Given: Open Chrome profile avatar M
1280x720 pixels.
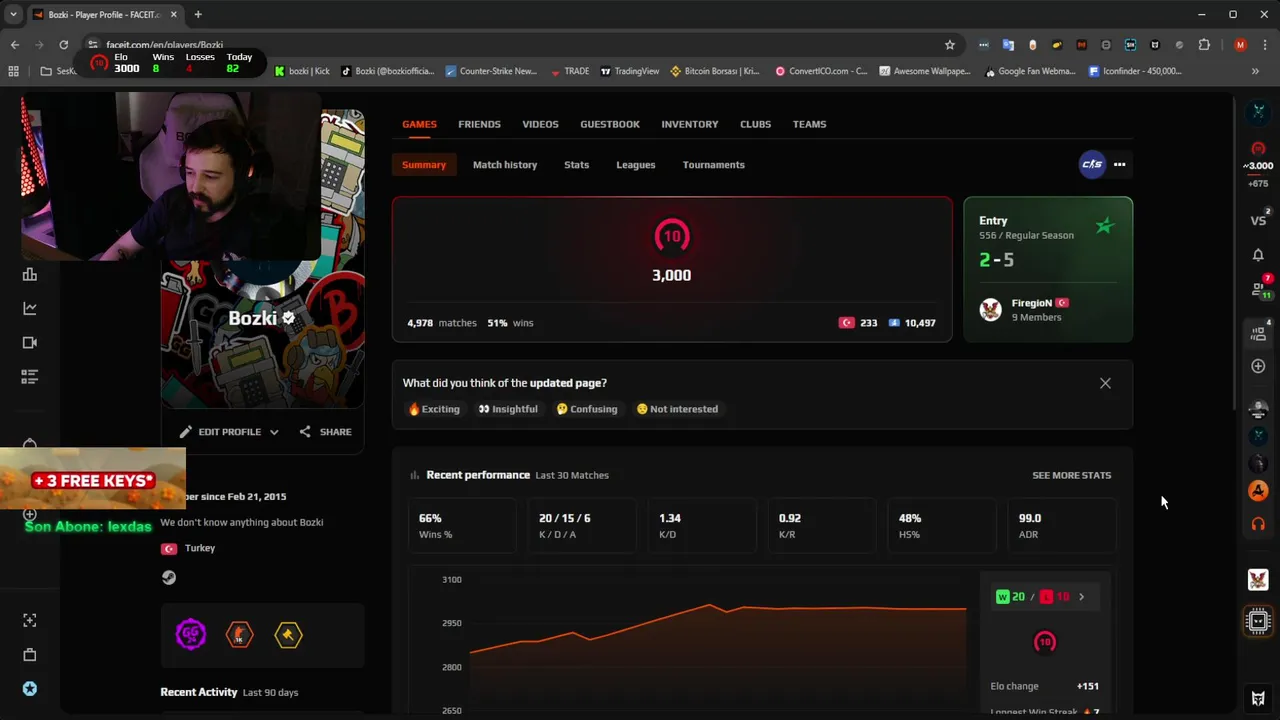Looking at the screenshot, I should (x=1241, y=45).
